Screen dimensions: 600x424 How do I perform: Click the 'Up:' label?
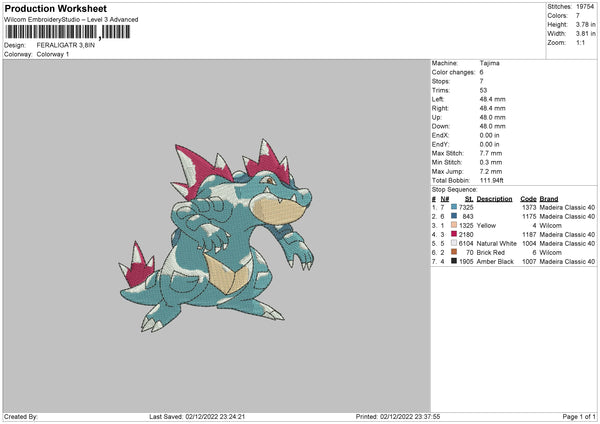pos(437,117)
